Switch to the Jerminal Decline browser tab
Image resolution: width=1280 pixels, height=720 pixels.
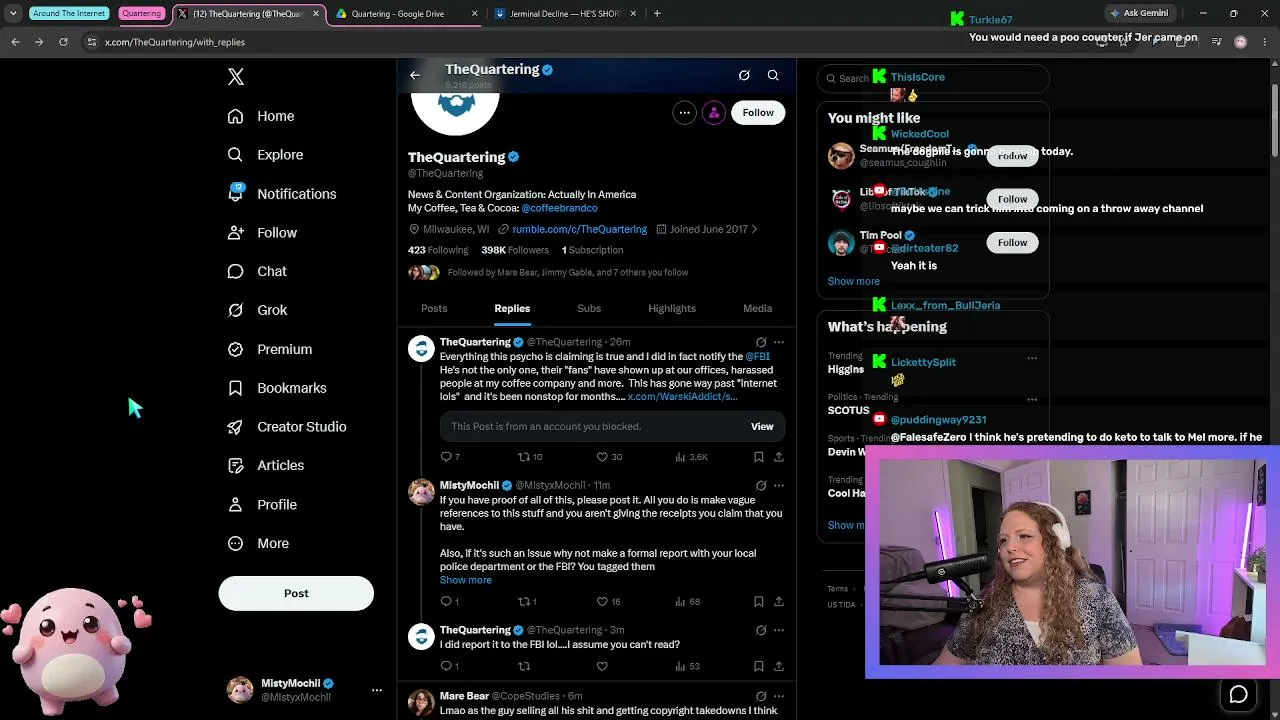(564, 14)
